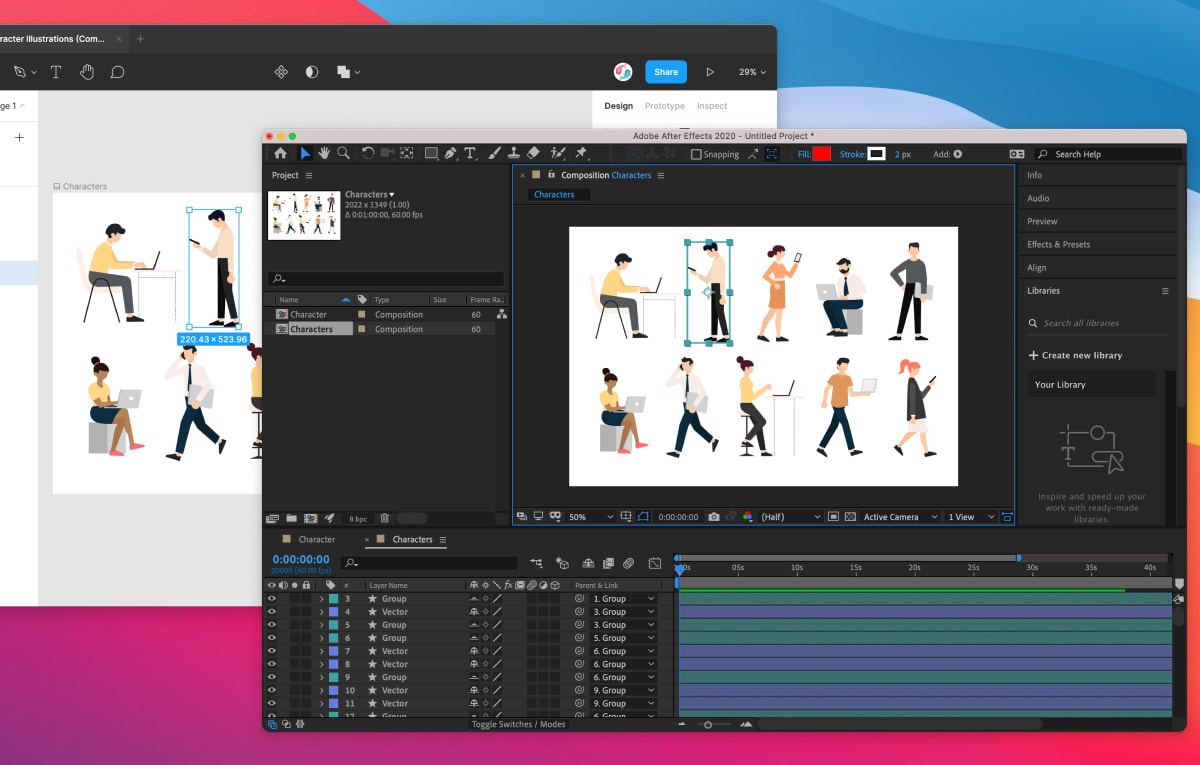Viewport: 1200px width, 765px height.
Task: Select the Hand tool in After Effects
Action: [x=324, y=153]
